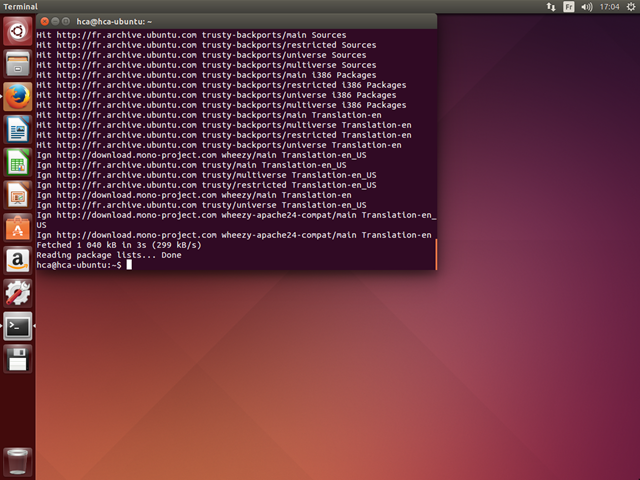Viewport: 640px width, 480px height.
Task: Click 'trusty/restricted Translation-en_US' line
Action: (206, 185)
